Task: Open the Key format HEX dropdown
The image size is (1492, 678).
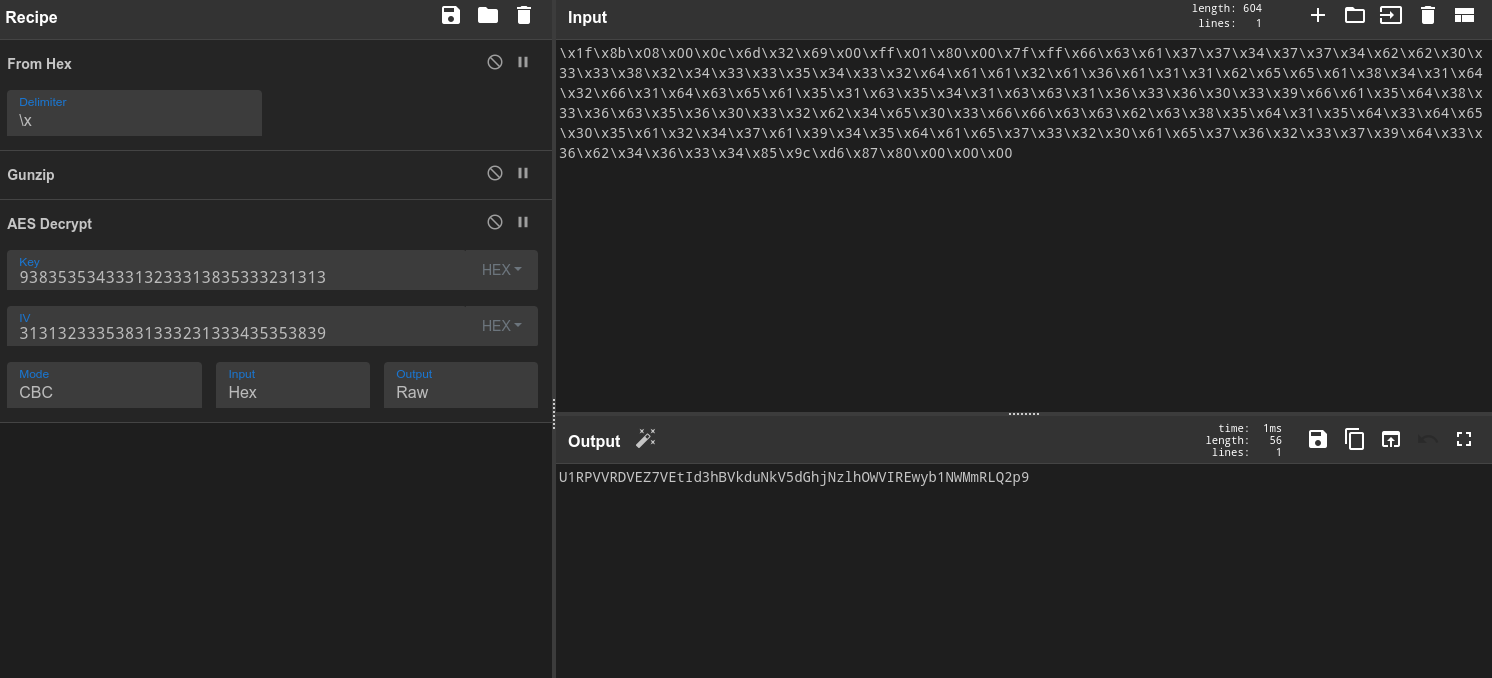Action: pyautogui.click(x=502, y=270)
